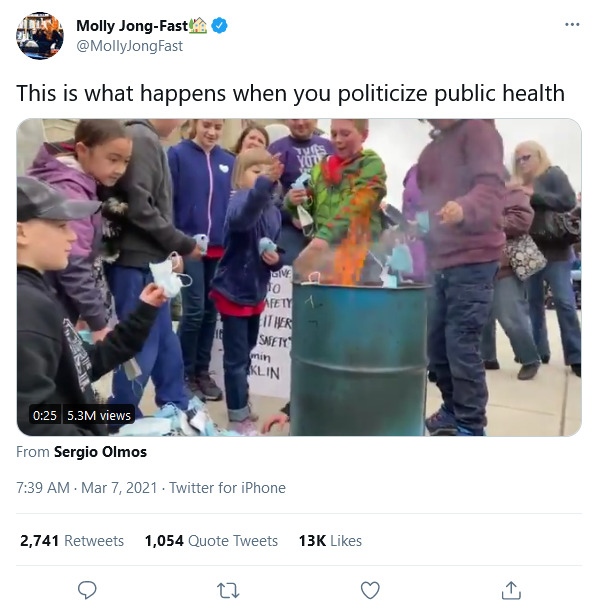Open the three-dot more options menu
The height and width of the screenshot is (613, 598).
tap(572, 25)
